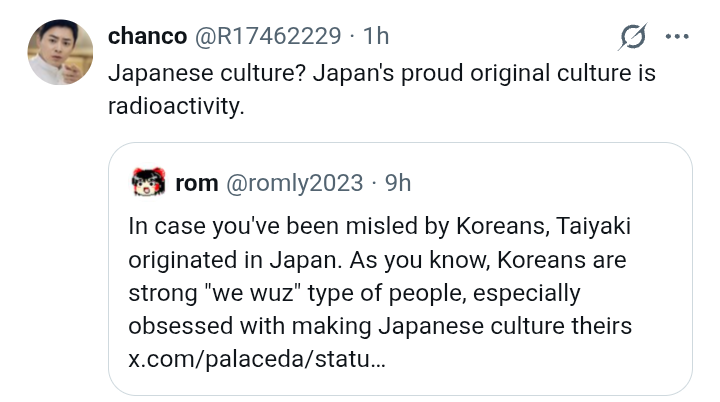
Task: Click 'especially' in rom's quoted post
Action: (x=527, y=294)
